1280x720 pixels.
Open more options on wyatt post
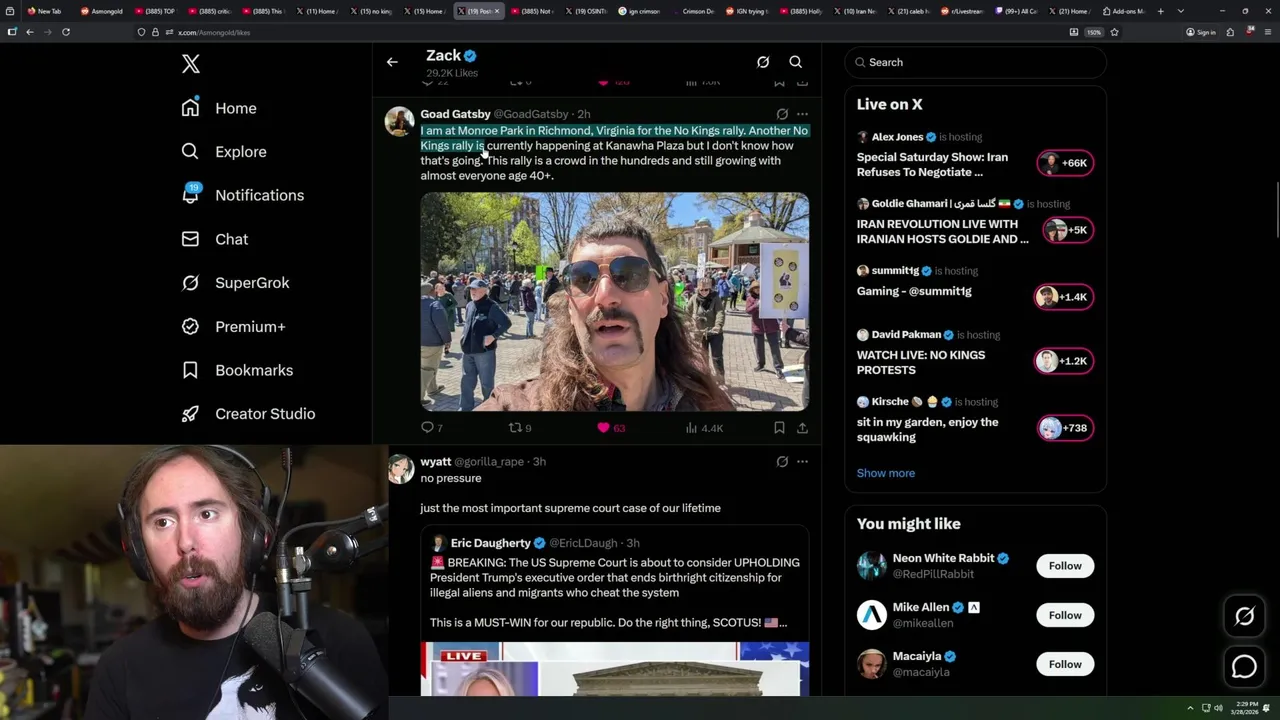[x=802, y=462]
